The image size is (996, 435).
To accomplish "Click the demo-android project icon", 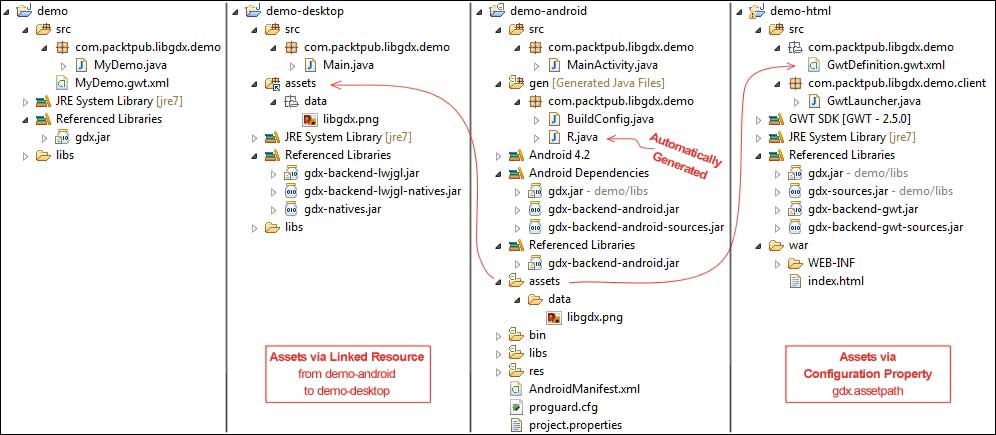I will [x=497, y=10].
